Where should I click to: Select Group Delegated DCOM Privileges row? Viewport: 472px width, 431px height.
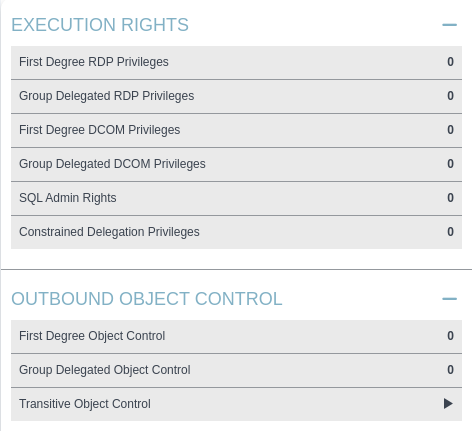(x=236, y=164)
